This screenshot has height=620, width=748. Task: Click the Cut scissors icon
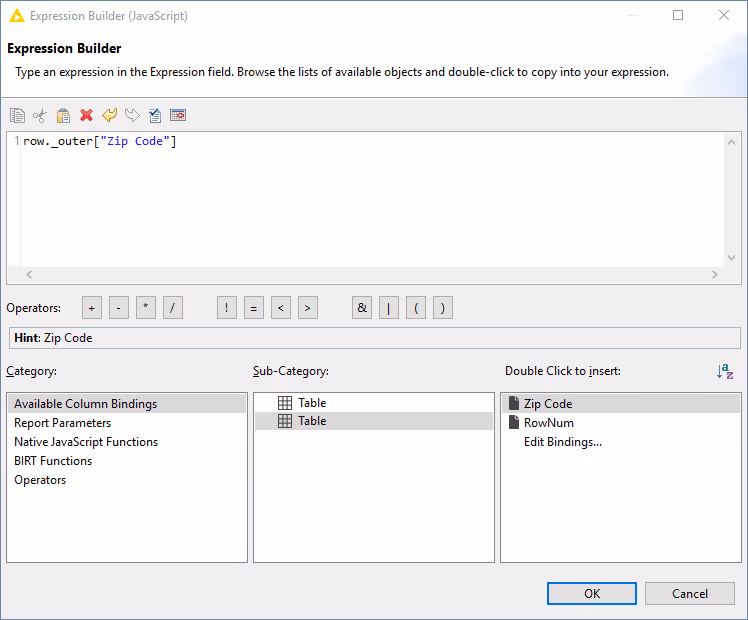40,116
